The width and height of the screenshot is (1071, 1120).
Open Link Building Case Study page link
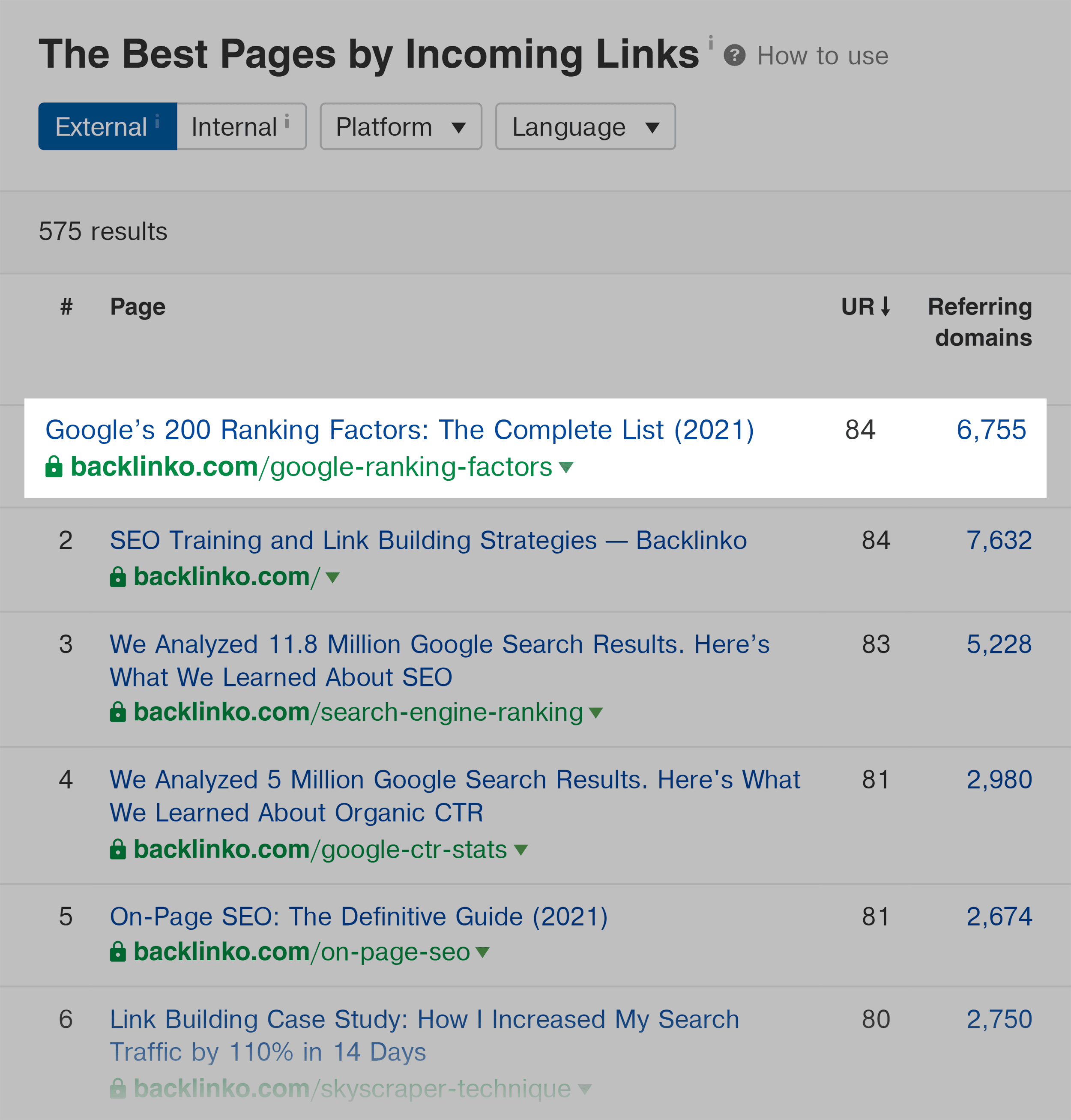coord(424,1036)
